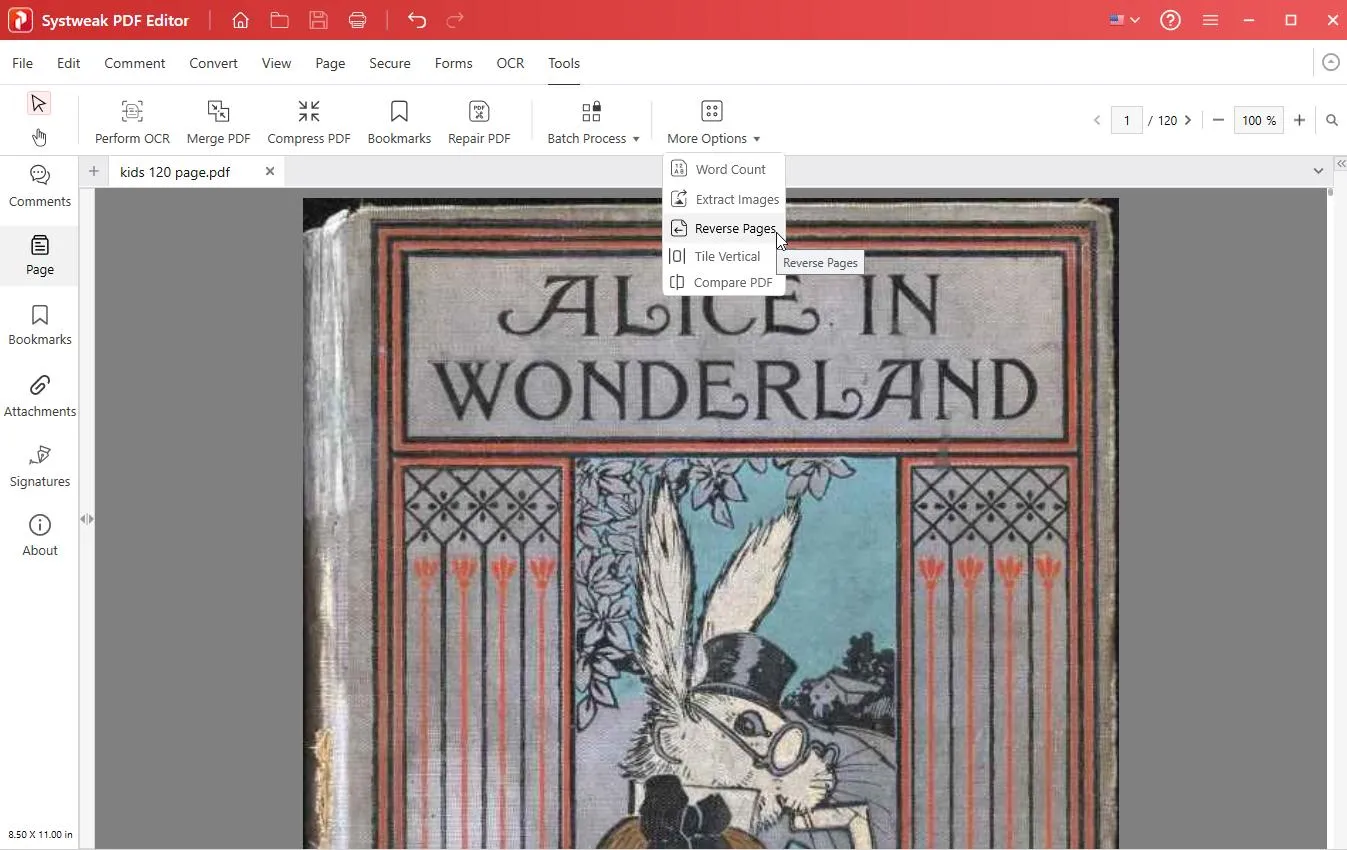Choose Tile Vertical in the menu
Viewport: 1347px width, 850px height.
coord(724,256)
